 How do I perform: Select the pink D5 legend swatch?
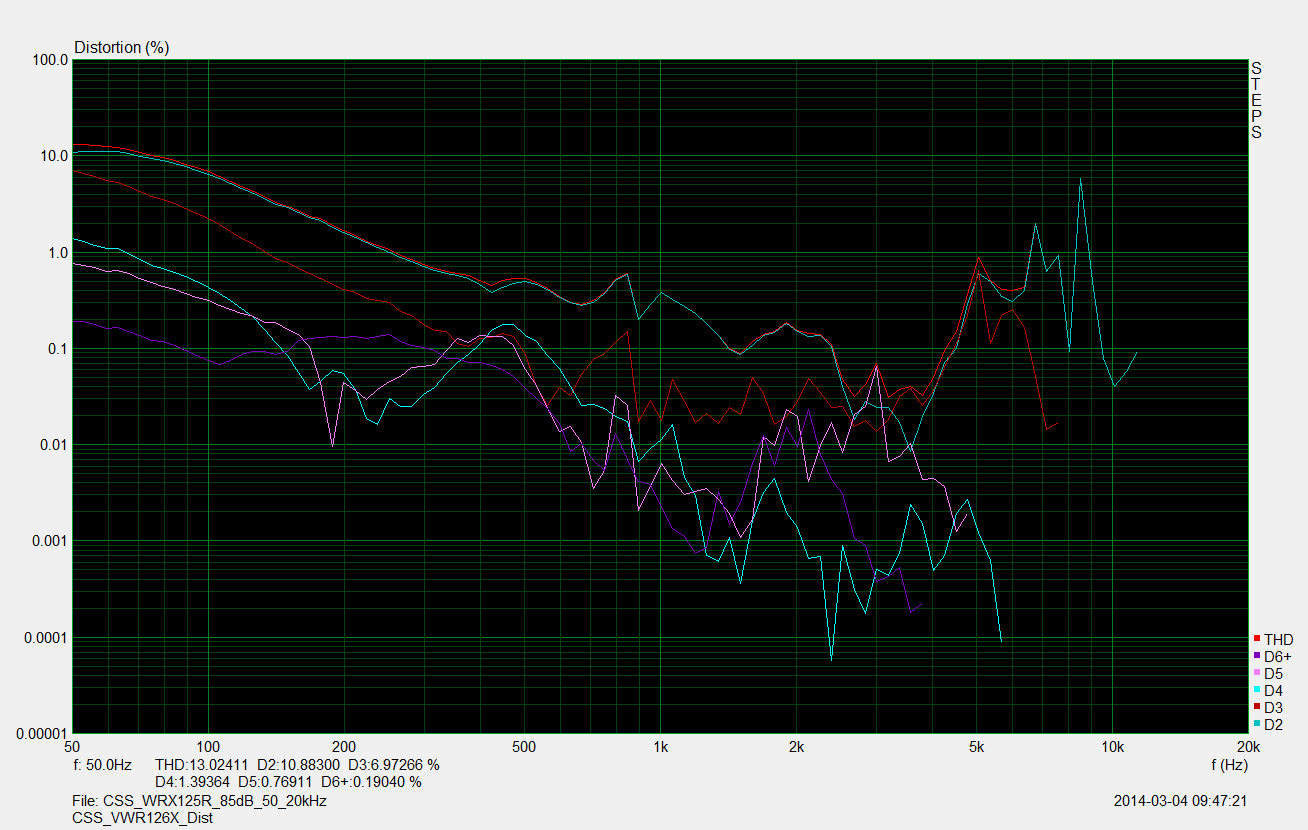click(1257, 673)
